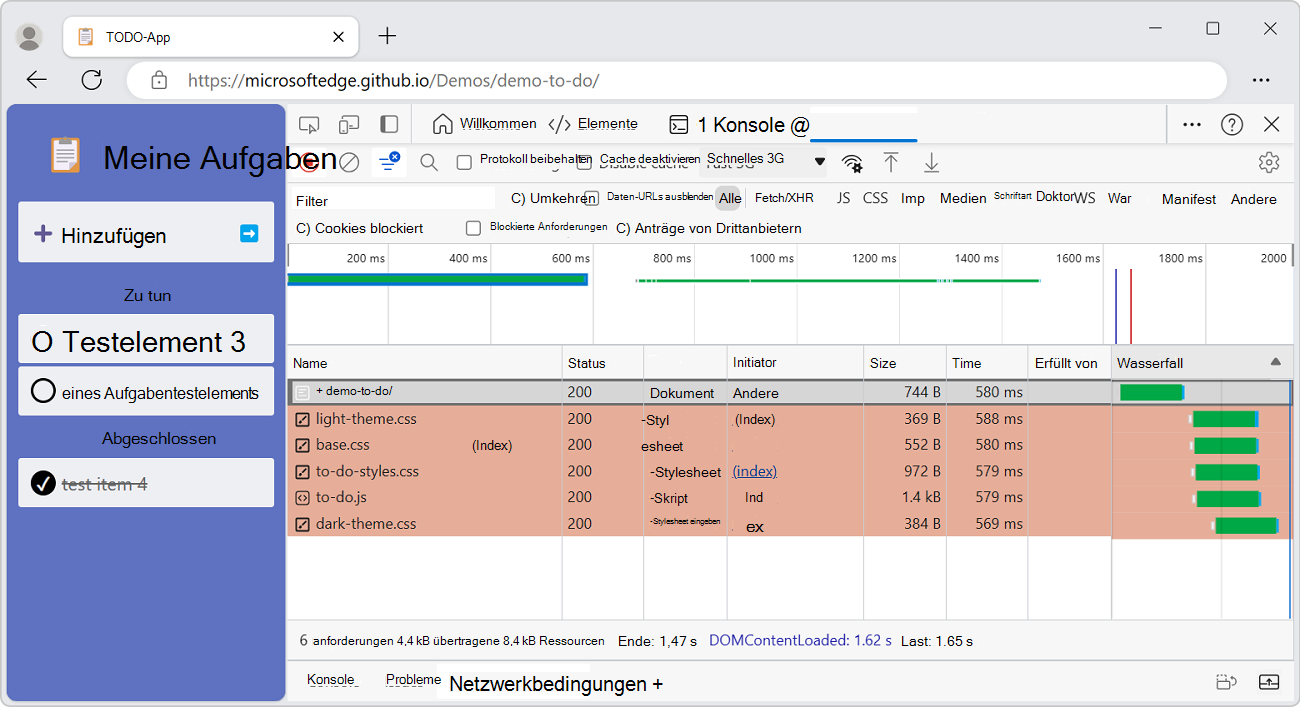The width and height of the screenshot is (1300, 707).
Task: Click the (index) initiator link
Action: click(x=754, y=471)
